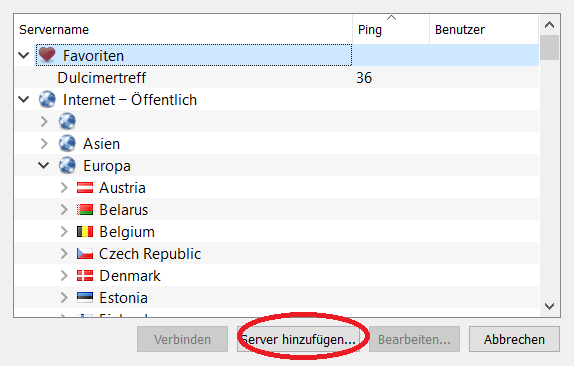Click the Austria flag icon
Image resolution: width=574 pixels, height=366 pixels.
(x=85, y=188)
